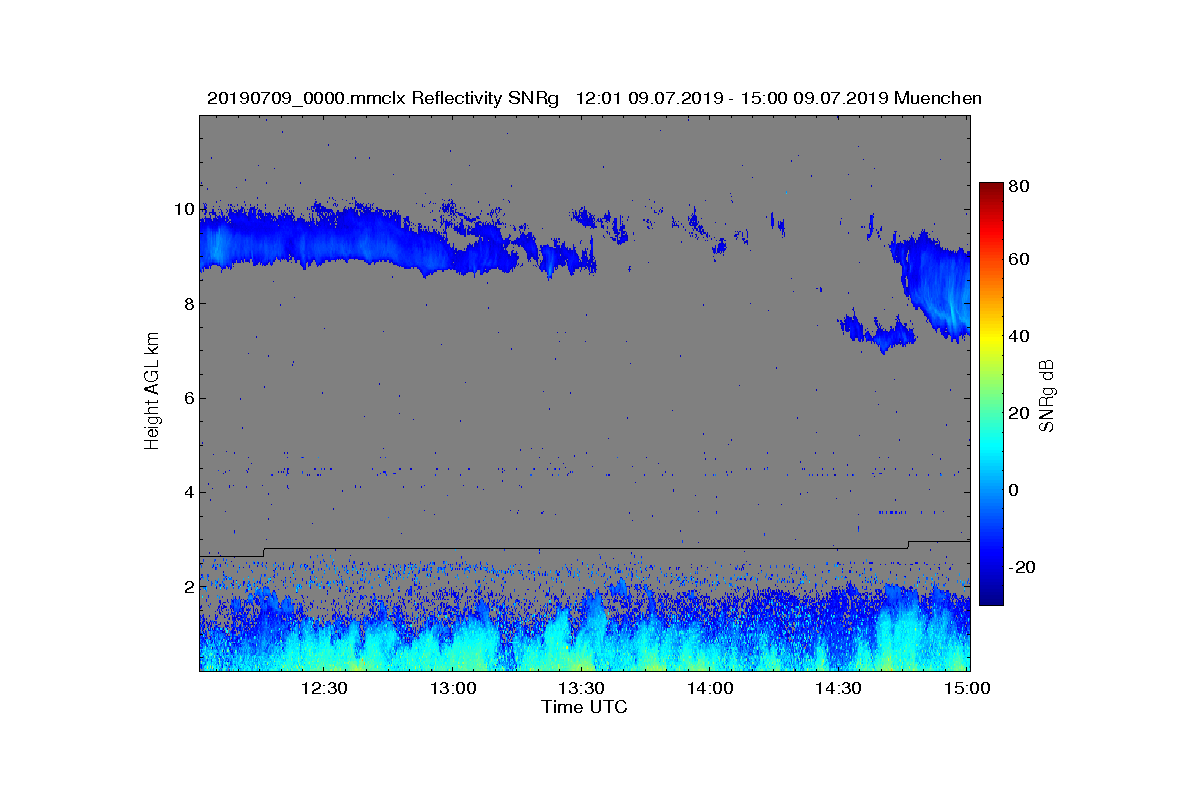The height and width of the screenshot is (800, 1200).
Task: Click the height tick label 6
Action: pos(188,398)
